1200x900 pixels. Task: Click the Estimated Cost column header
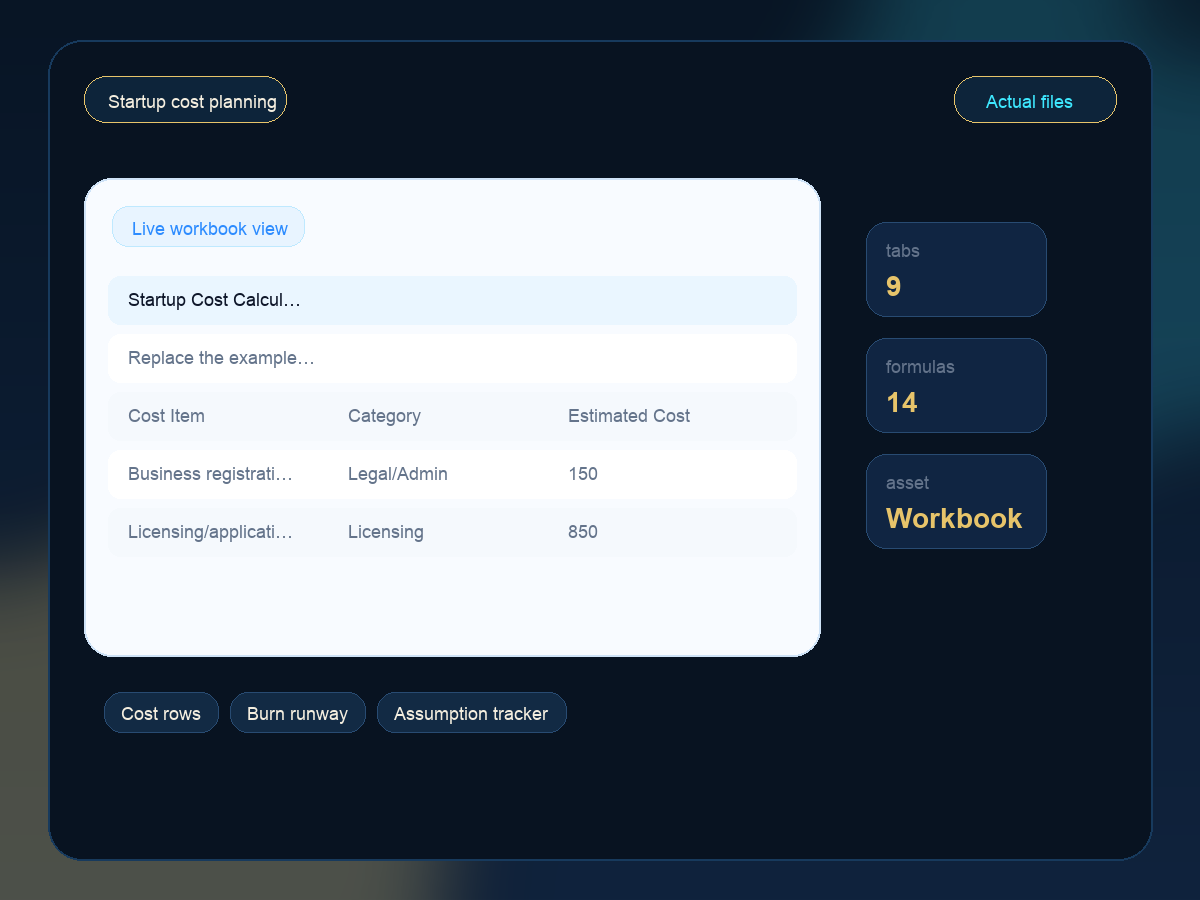(629, 416)
